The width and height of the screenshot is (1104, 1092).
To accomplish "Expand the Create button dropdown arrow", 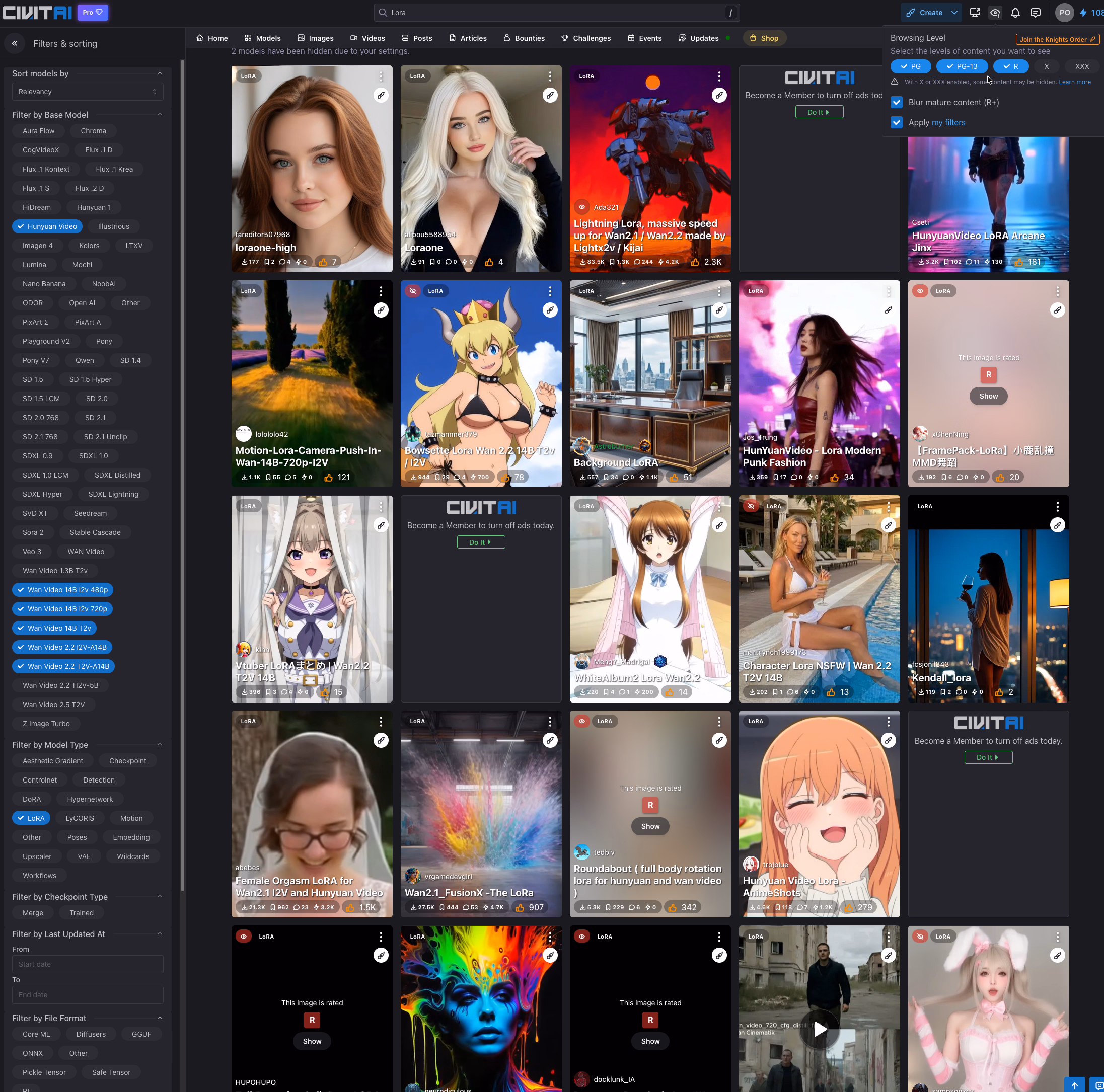I will (953, 13).
